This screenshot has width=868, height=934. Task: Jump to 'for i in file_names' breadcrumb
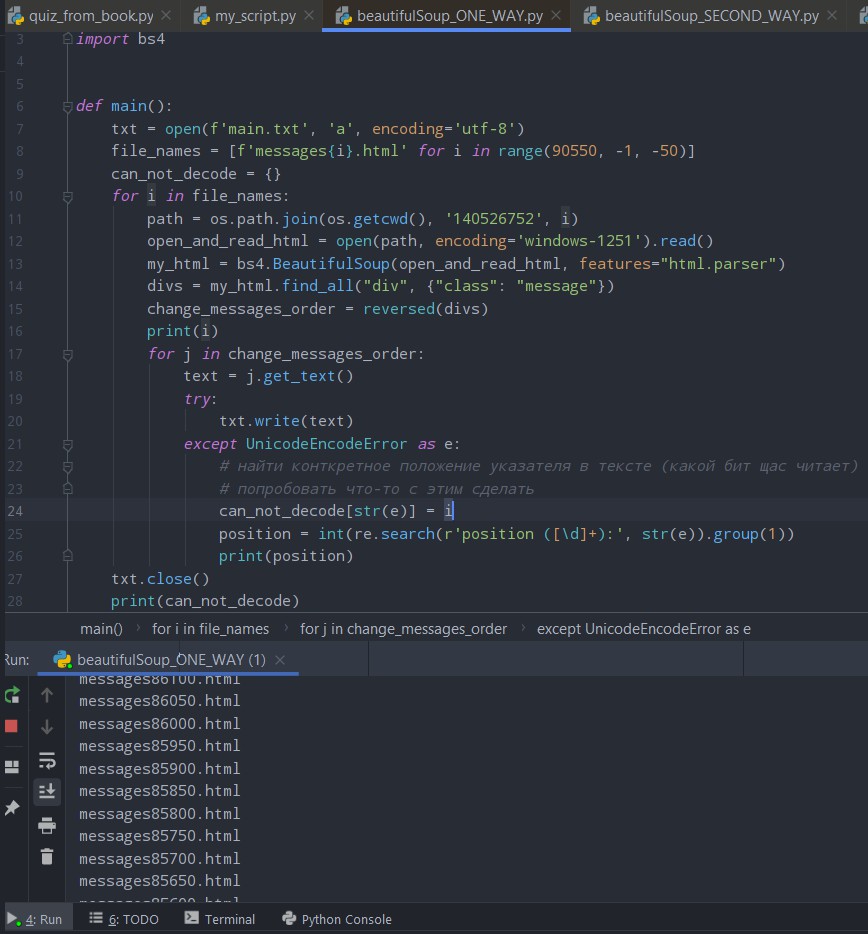(x=210, y=628)
